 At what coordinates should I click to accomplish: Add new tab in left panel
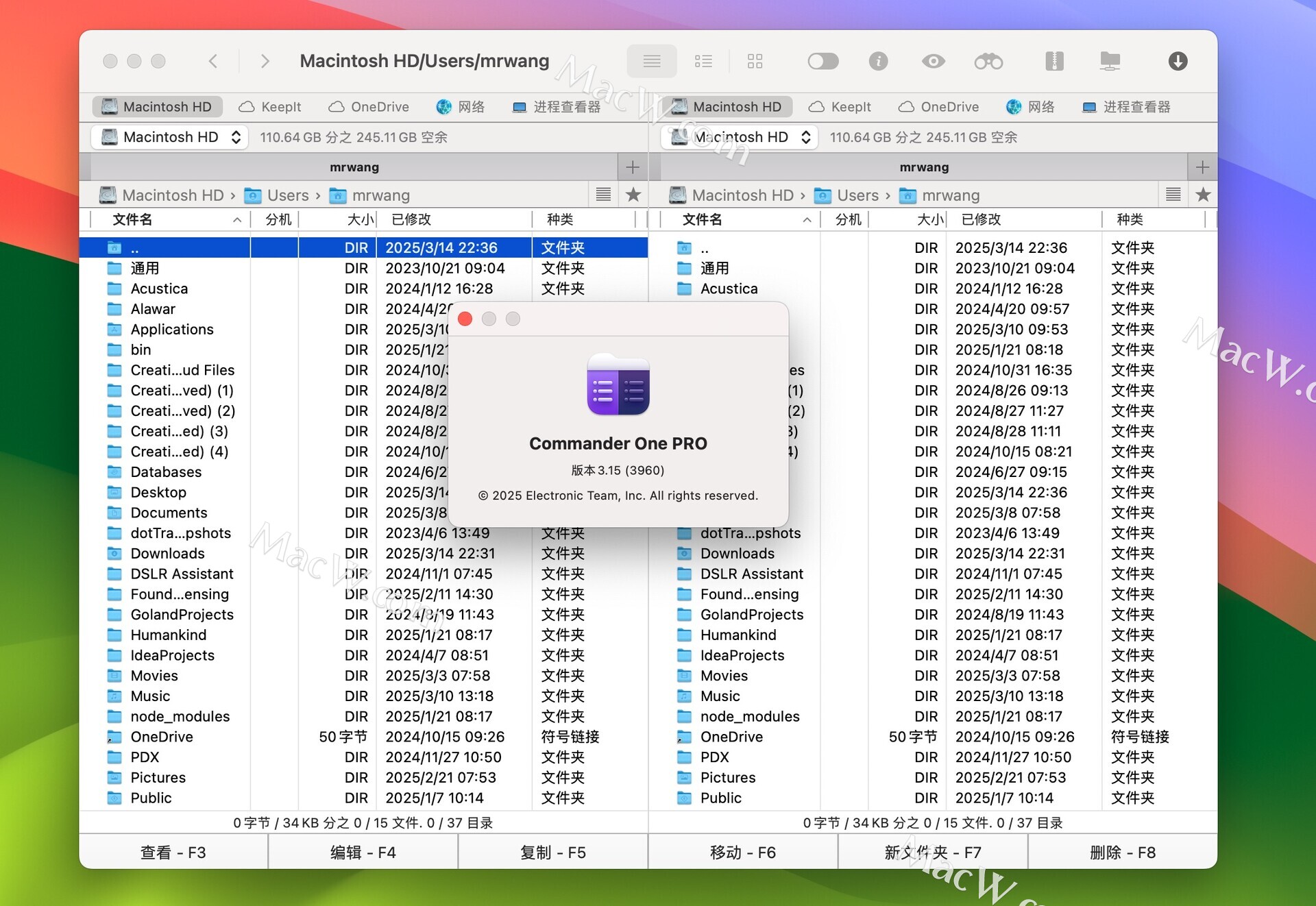[632, 167]
